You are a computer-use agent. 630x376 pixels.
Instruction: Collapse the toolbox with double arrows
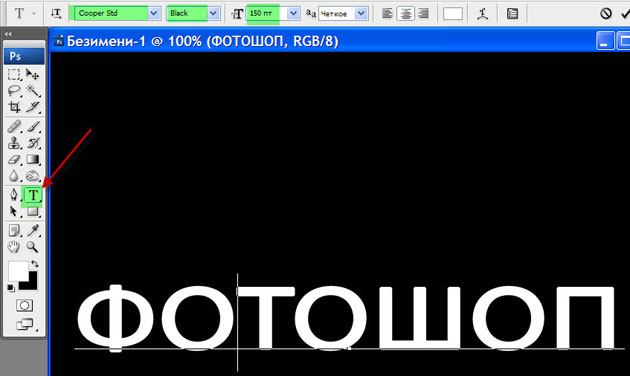[x=8, y=34]
